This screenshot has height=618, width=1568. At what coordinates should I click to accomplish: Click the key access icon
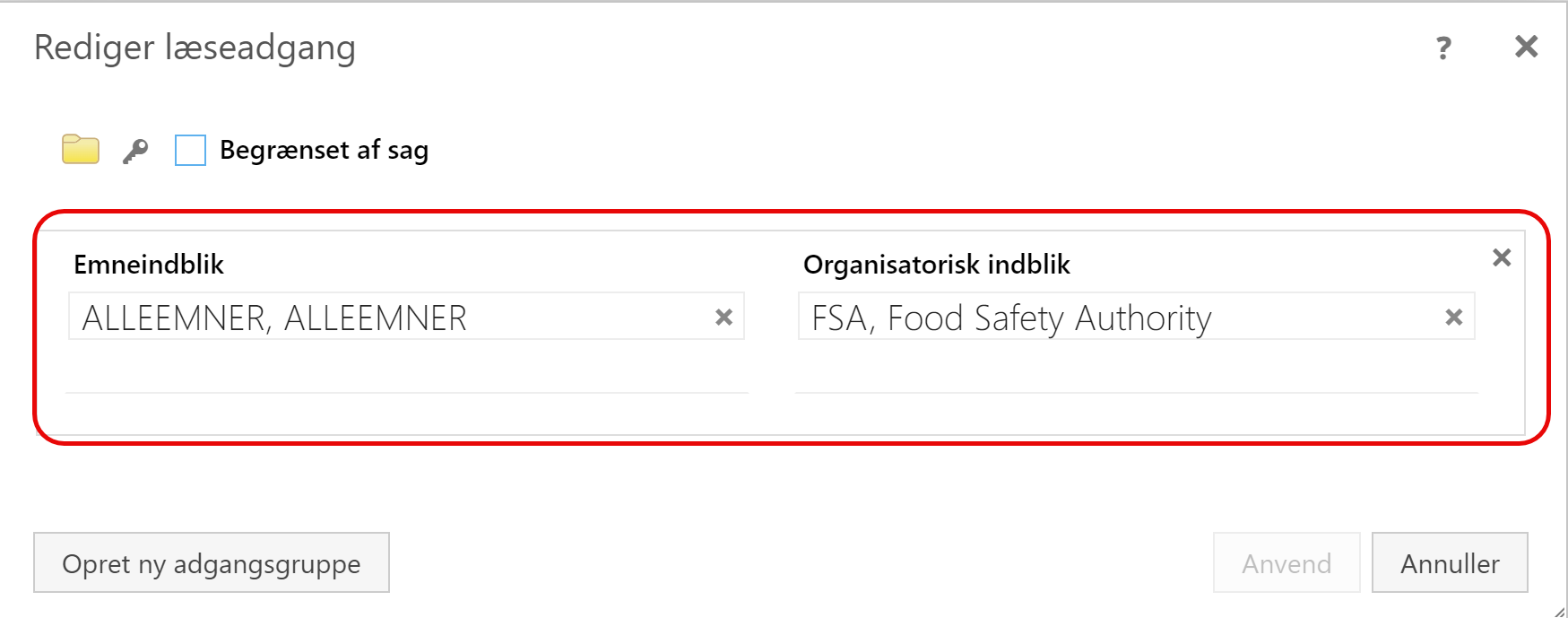point(135,151)
